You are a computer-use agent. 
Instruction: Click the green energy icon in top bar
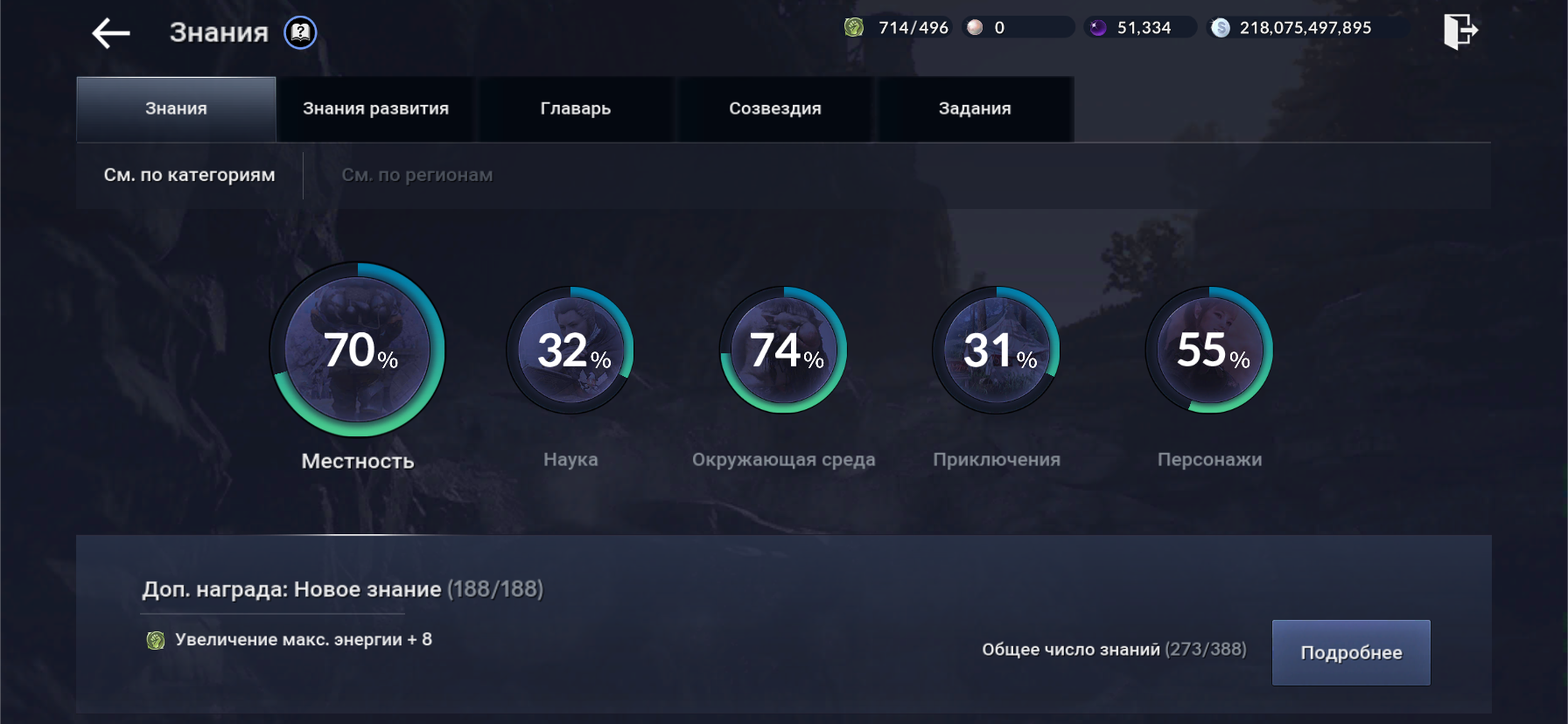pyautogui.click(x=854, y=28)
